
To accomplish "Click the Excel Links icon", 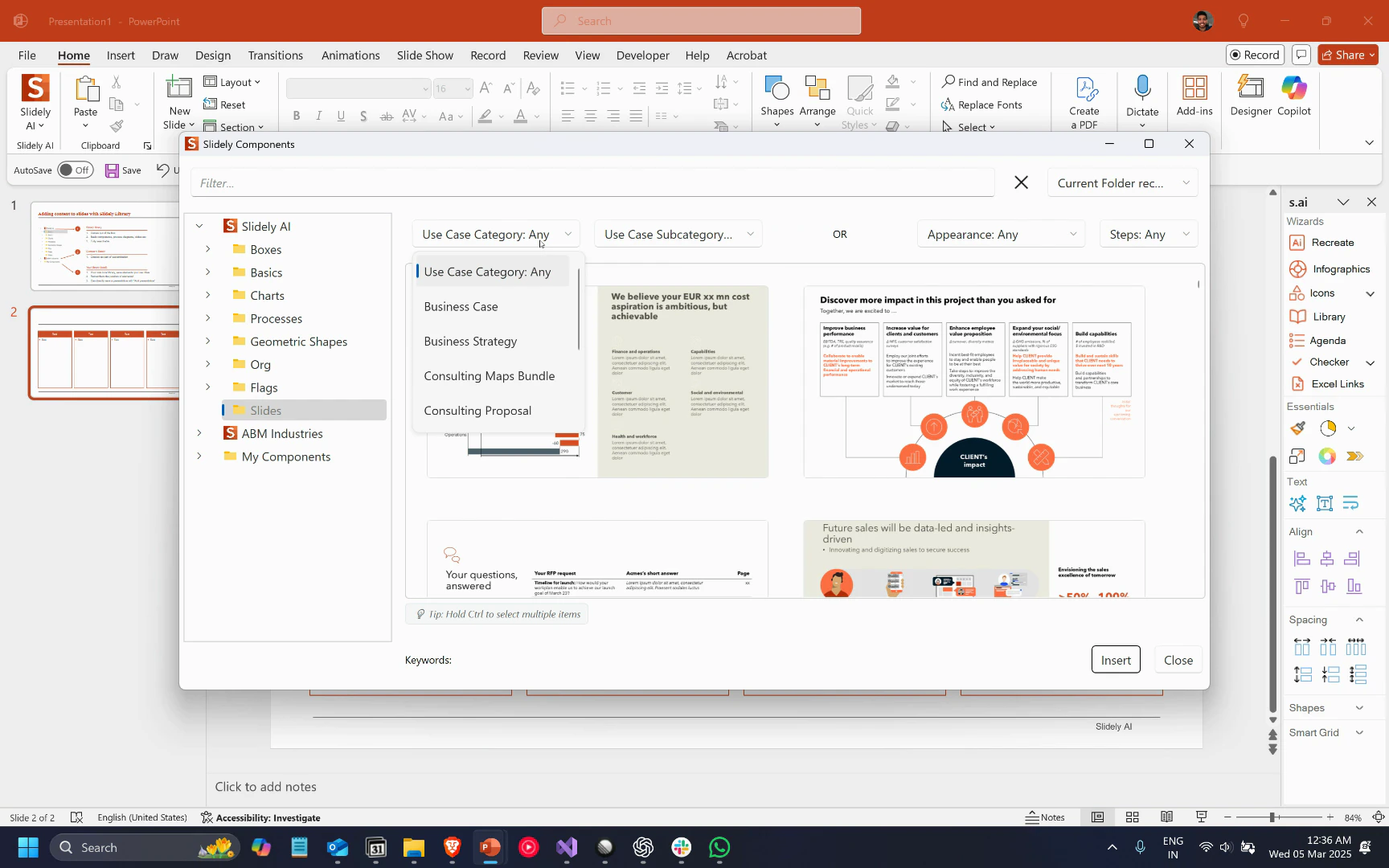I will [1297, 384].
